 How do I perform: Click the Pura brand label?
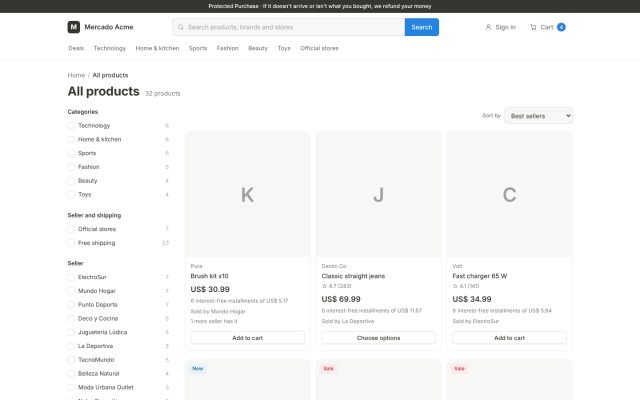coord(196,266)
